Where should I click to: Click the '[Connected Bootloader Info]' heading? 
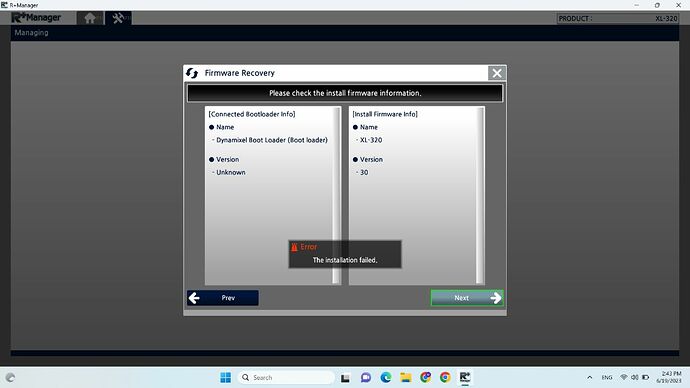coord(252,114)
